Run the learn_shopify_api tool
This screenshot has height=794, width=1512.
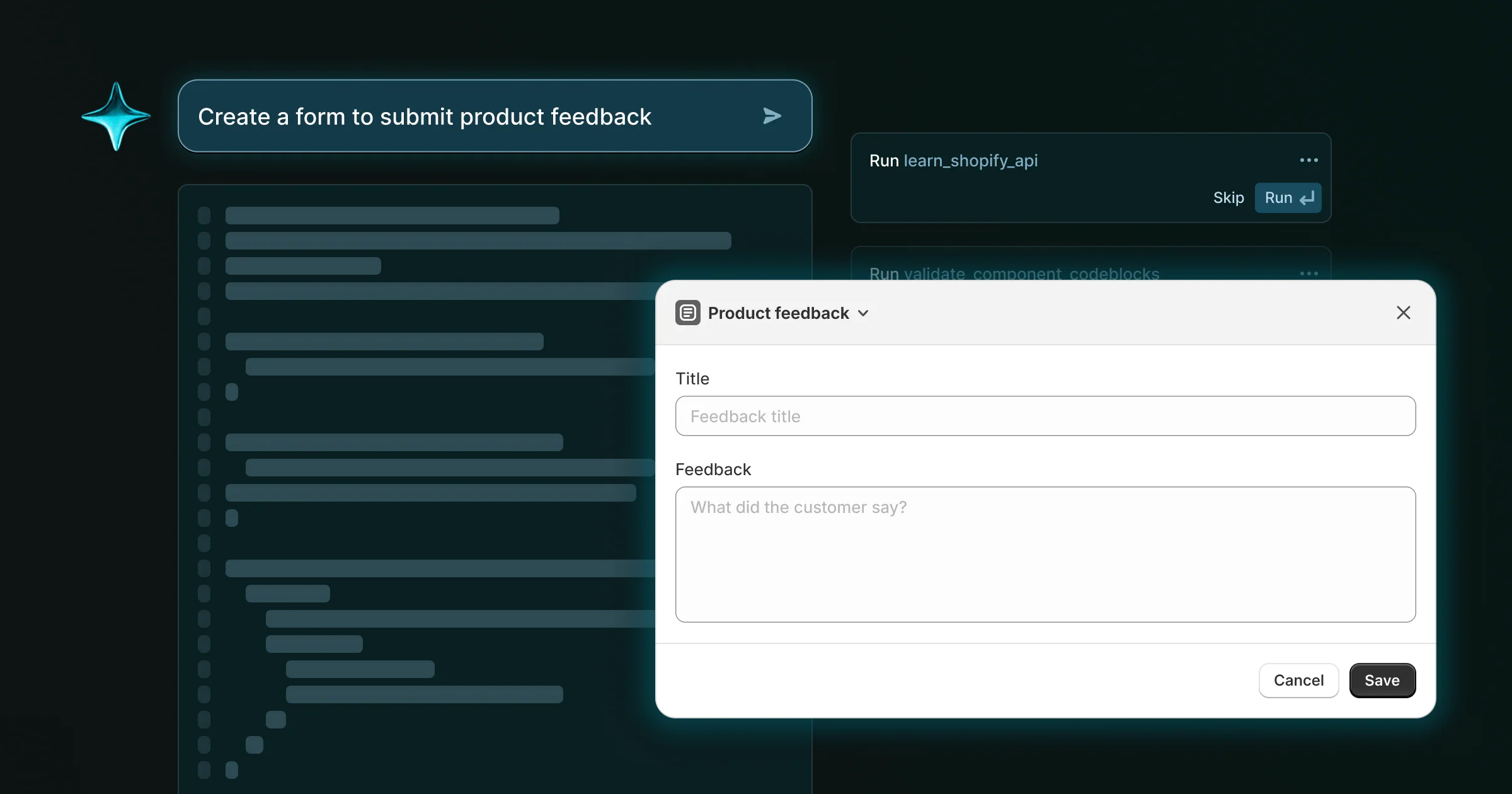[x=1280, y=197]
